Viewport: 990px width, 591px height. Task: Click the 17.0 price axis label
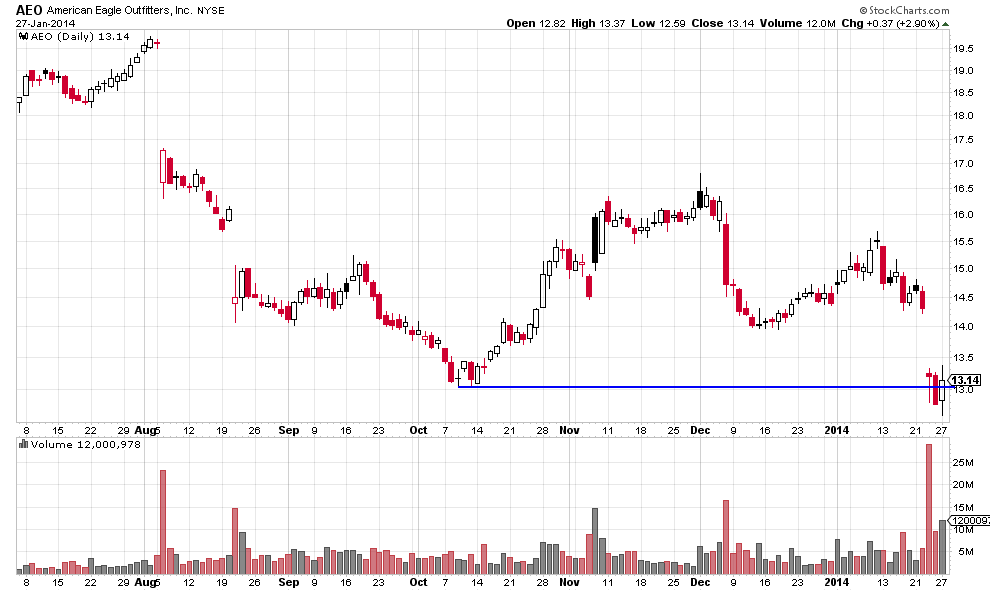pyautogui.click(x=963, y=164)
